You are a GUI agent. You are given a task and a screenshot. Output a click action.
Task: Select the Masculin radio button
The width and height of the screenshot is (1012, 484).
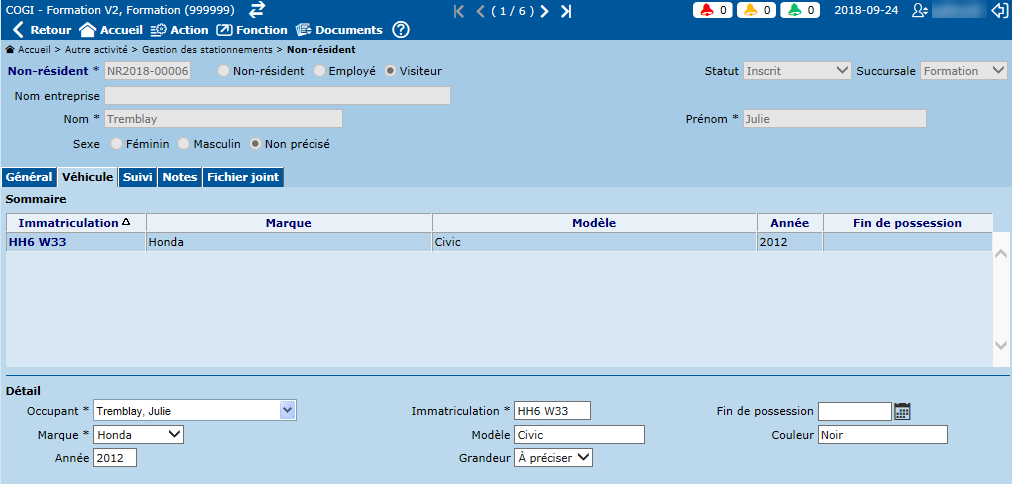(x=183, y=144)
